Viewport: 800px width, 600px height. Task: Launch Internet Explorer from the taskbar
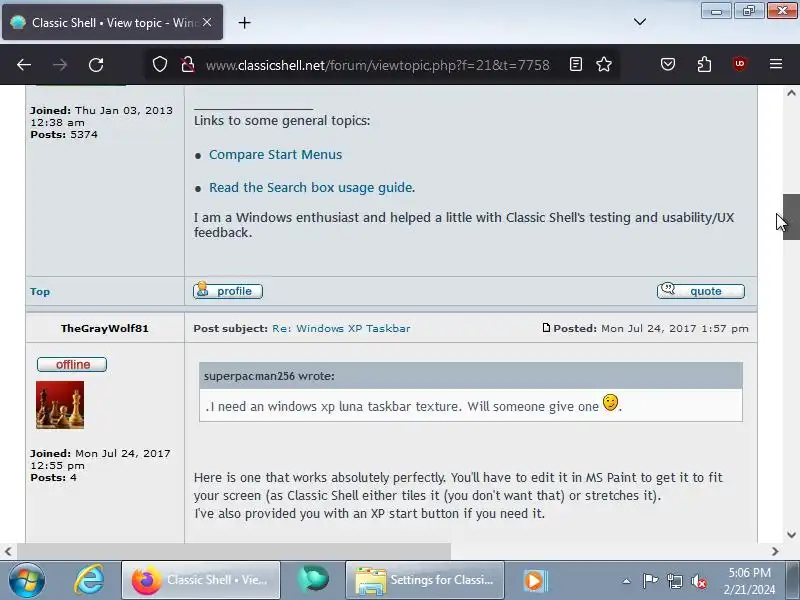89,580
